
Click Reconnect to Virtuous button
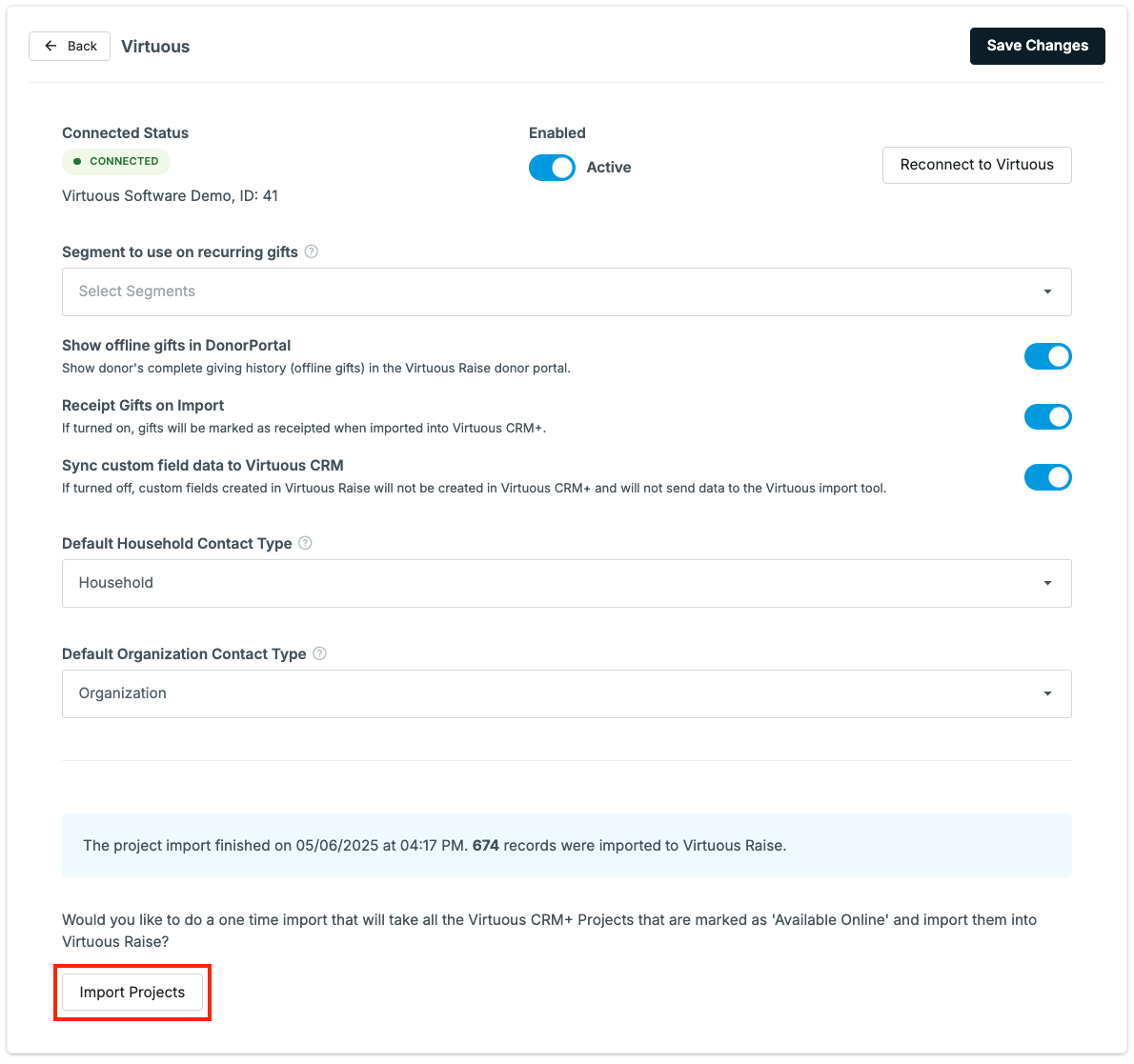pyautogui.click(x=977, y=165)
